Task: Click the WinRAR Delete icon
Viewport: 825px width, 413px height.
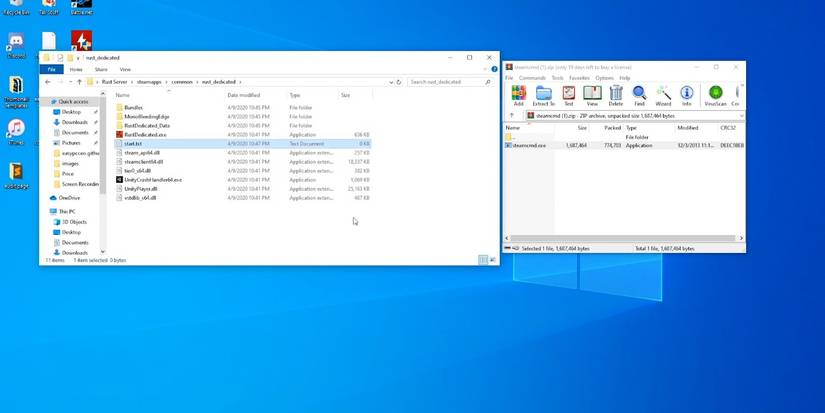Action: (616, 96)
